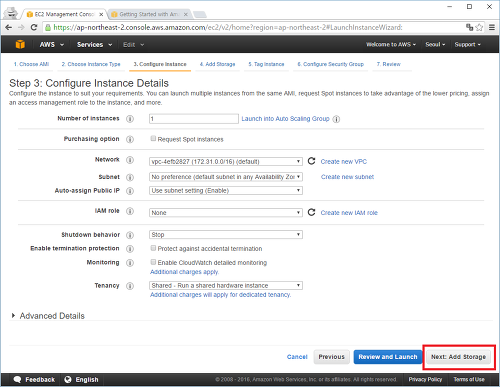
Task: Go to step 4 Add Storage tab
Action: click(x=217, y=64)
